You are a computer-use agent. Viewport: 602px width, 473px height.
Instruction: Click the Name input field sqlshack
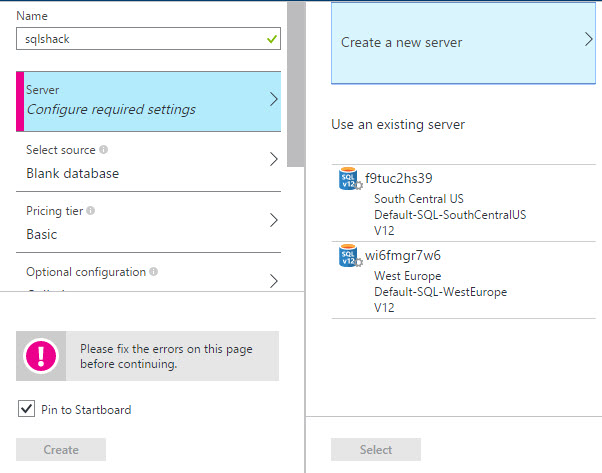point(140,39)
